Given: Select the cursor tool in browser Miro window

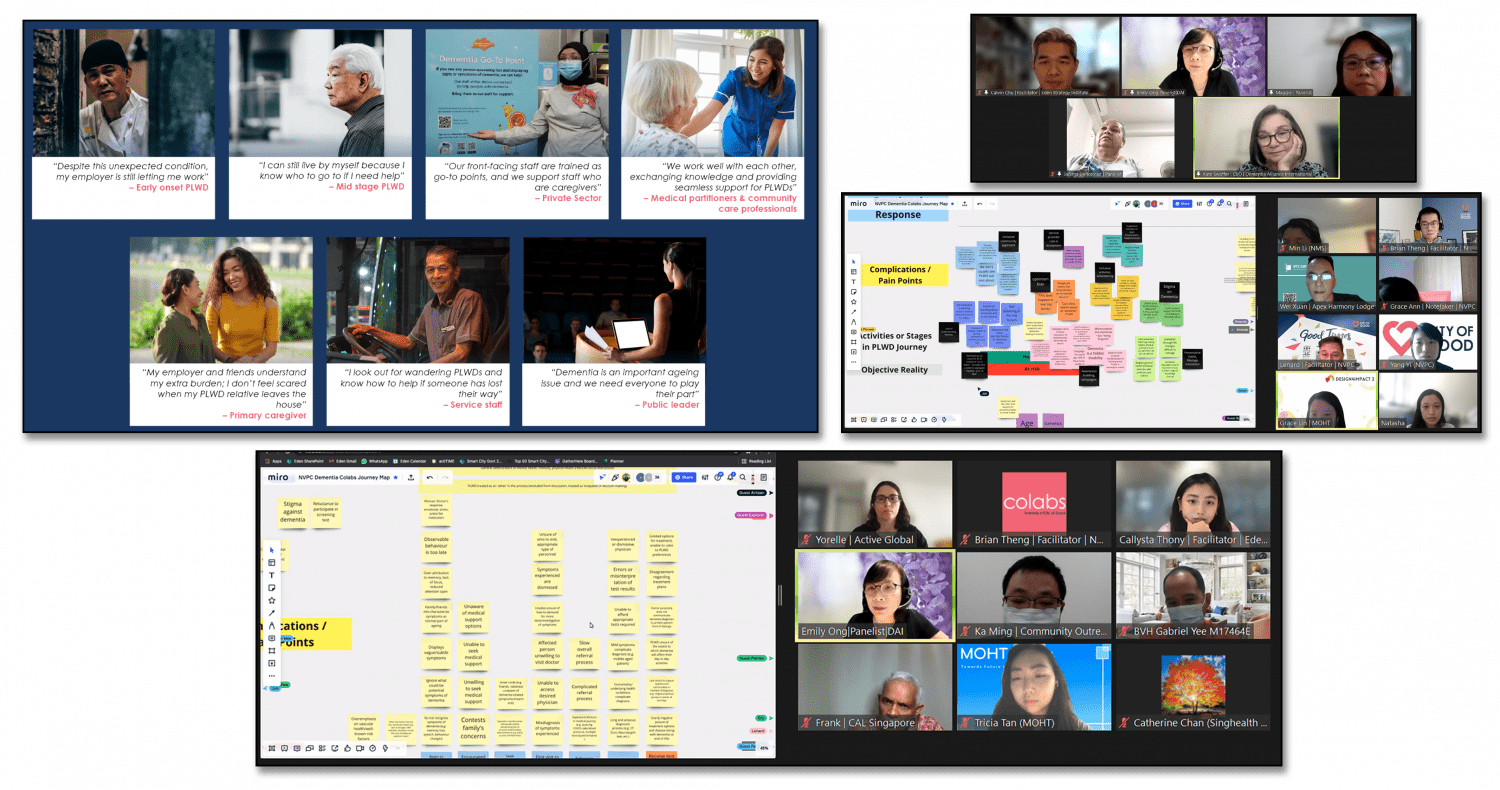Looking at the screenshot, I should 272,550.
